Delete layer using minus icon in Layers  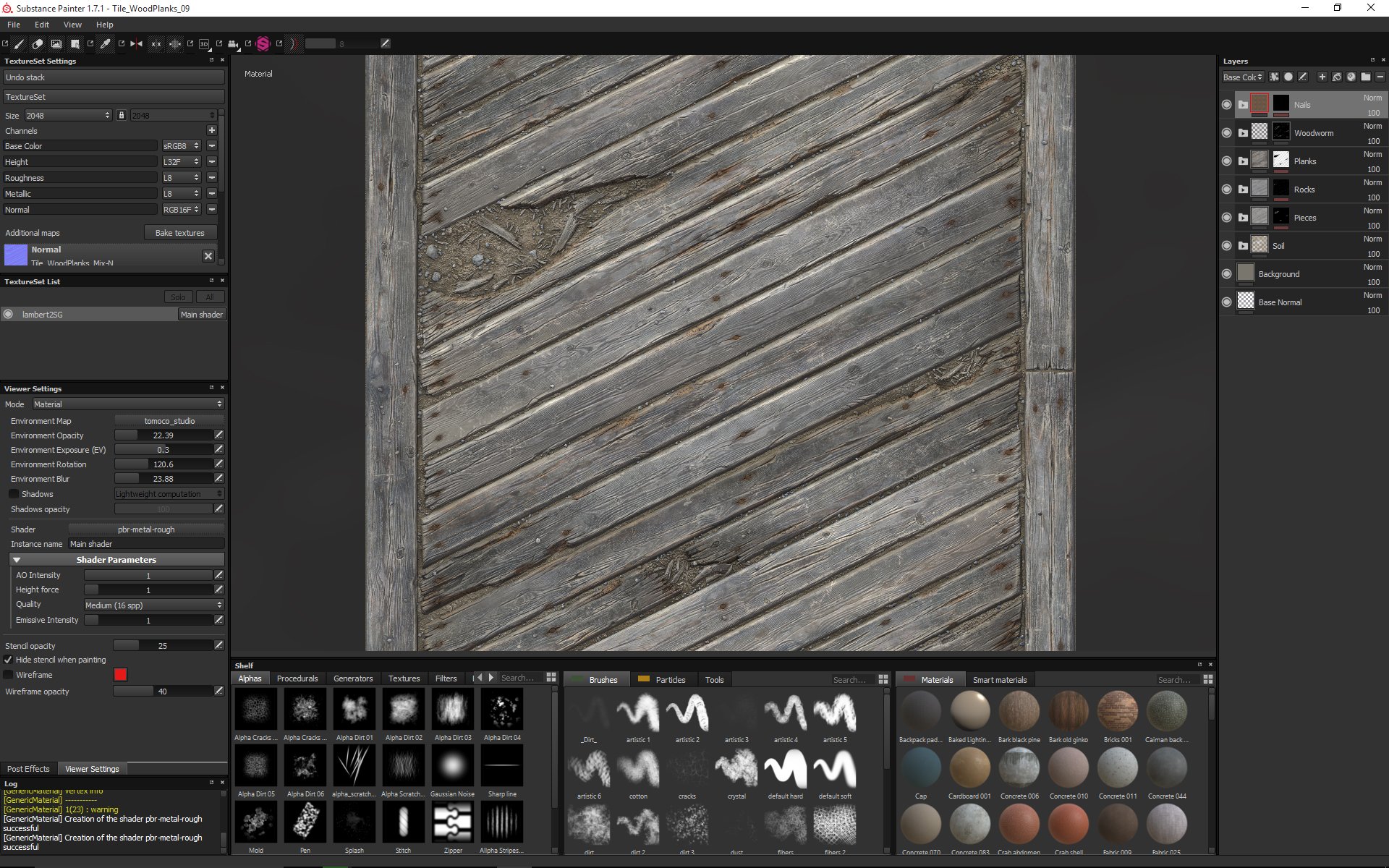[x=1380, y=77]
